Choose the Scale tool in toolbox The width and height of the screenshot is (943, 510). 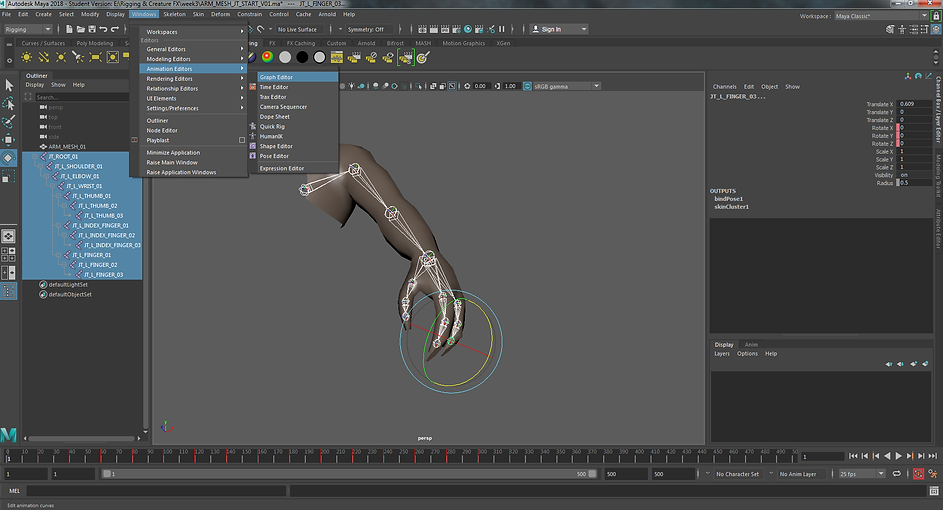[9, 177]
